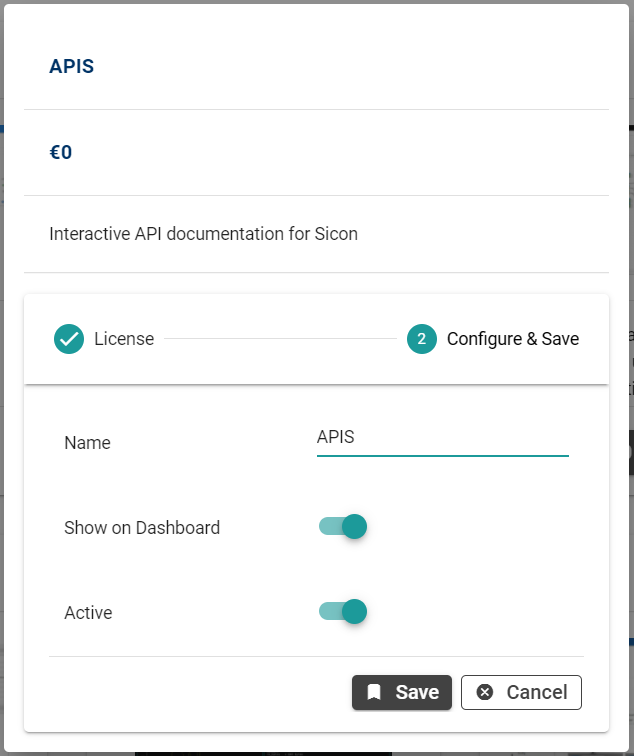Focus the Name input field
This screenshot has width=634, height=756.
[x=442, y=437]
